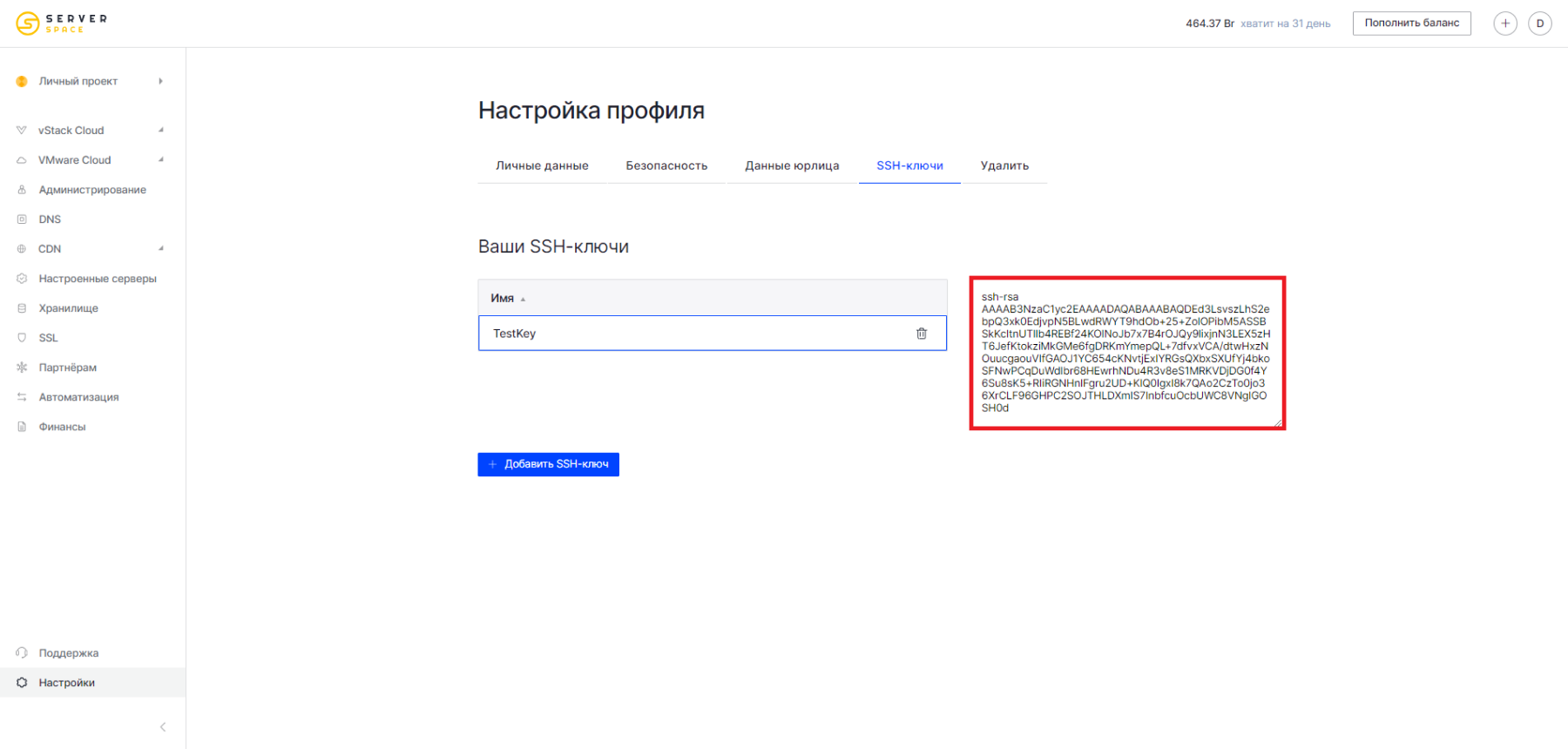Expand the Личный проект arrow
The image size is (1568, 749).
pyautogui.click(x=160, y=81)
